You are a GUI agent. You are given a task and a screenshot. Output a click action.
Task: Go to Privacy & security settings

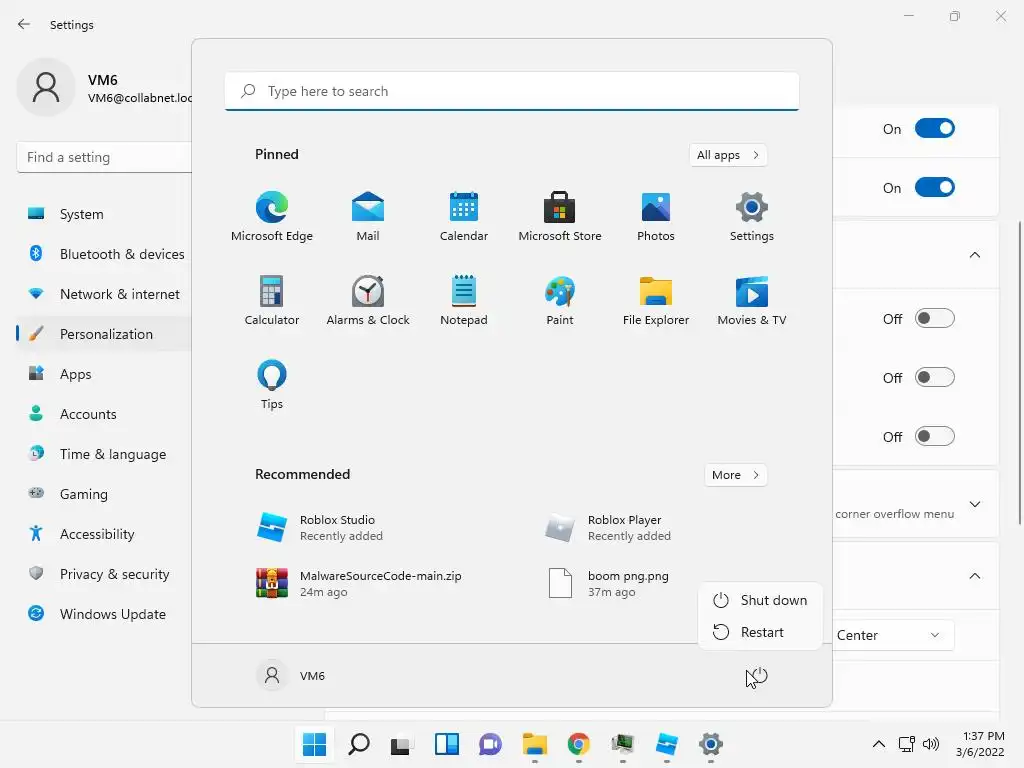point(104,574)
